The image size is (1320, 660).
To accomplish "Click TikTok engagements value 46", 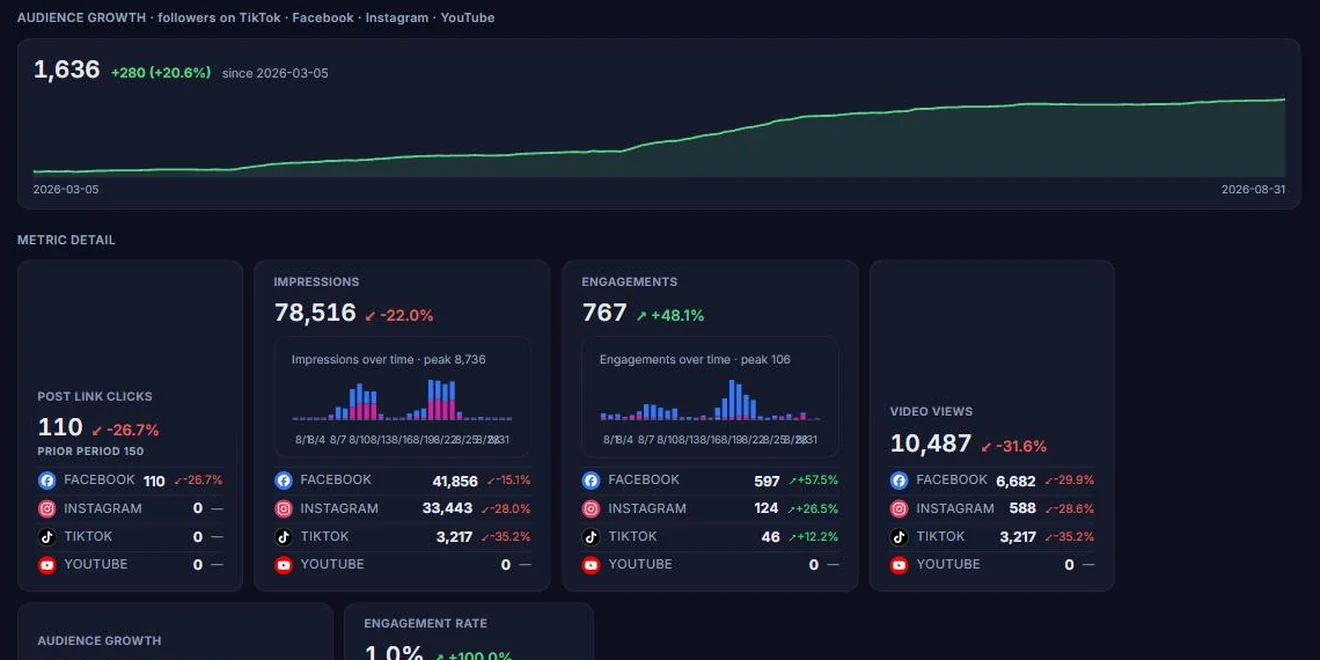I will pyautogui.click(x=771, y=537).
